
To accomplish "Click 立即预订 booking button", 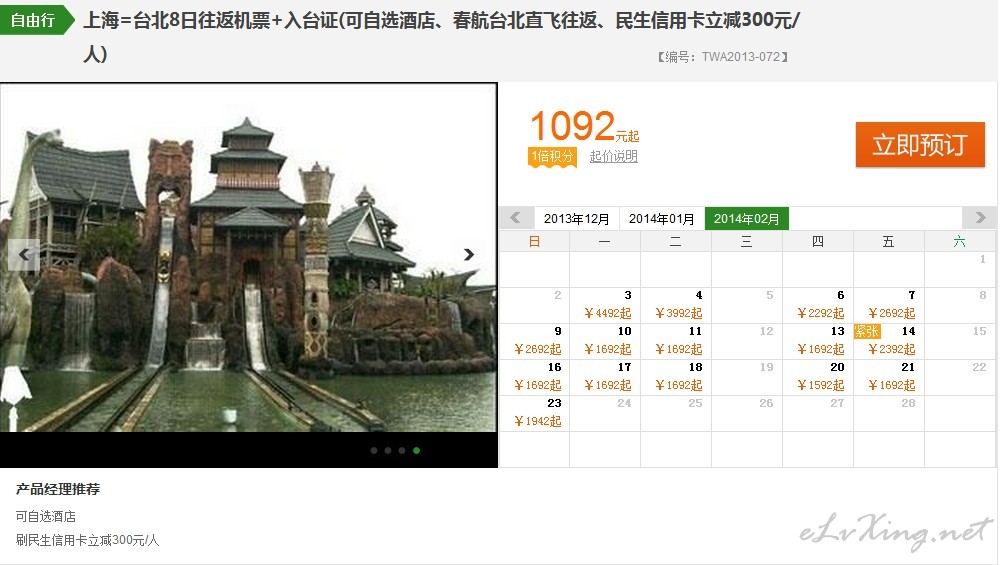I will tap(920, 145).
